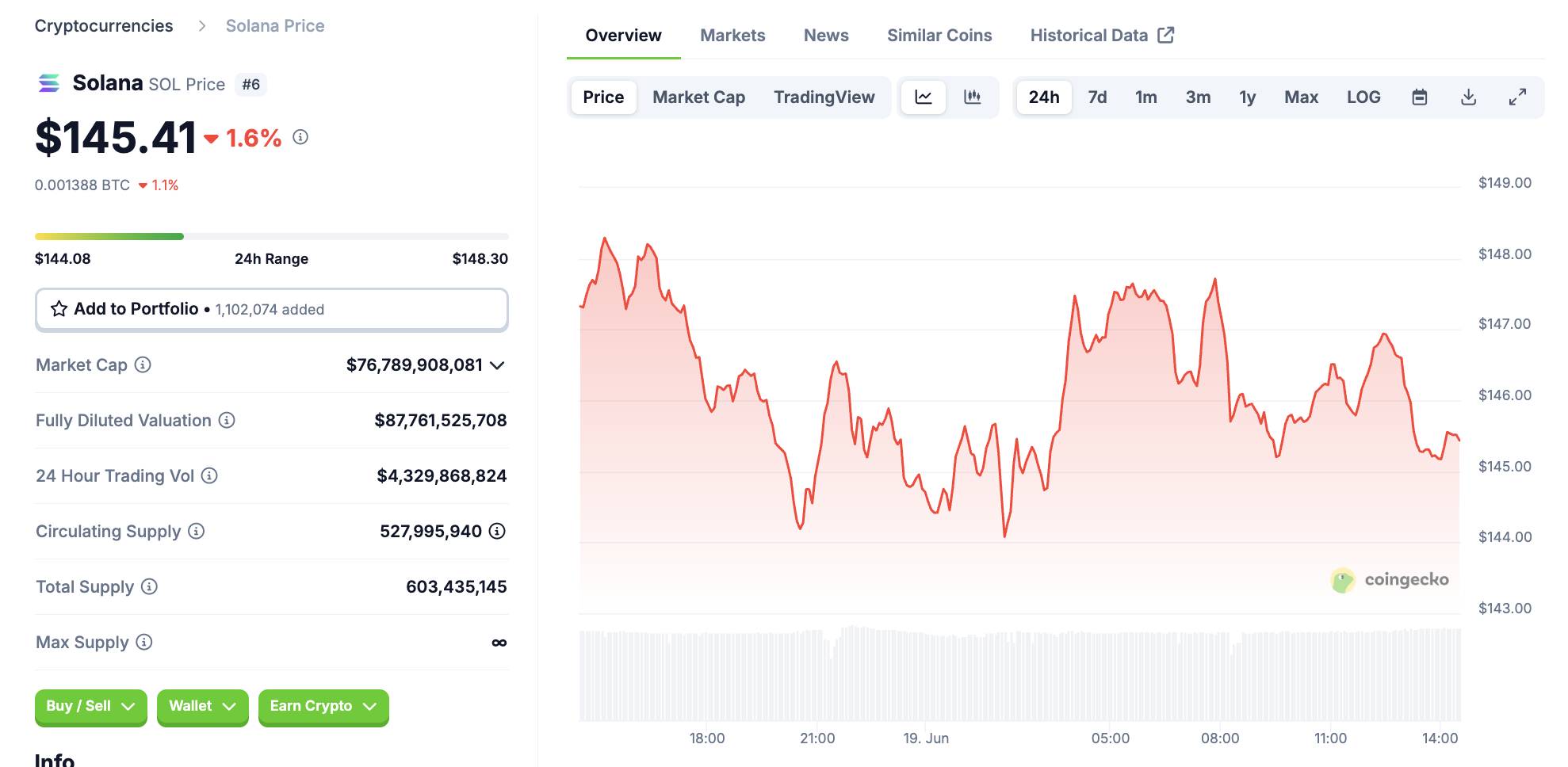Open the Fully Diluted Valuation info icon
This screenshot has width=1568, height=767.
click(227, 420)
